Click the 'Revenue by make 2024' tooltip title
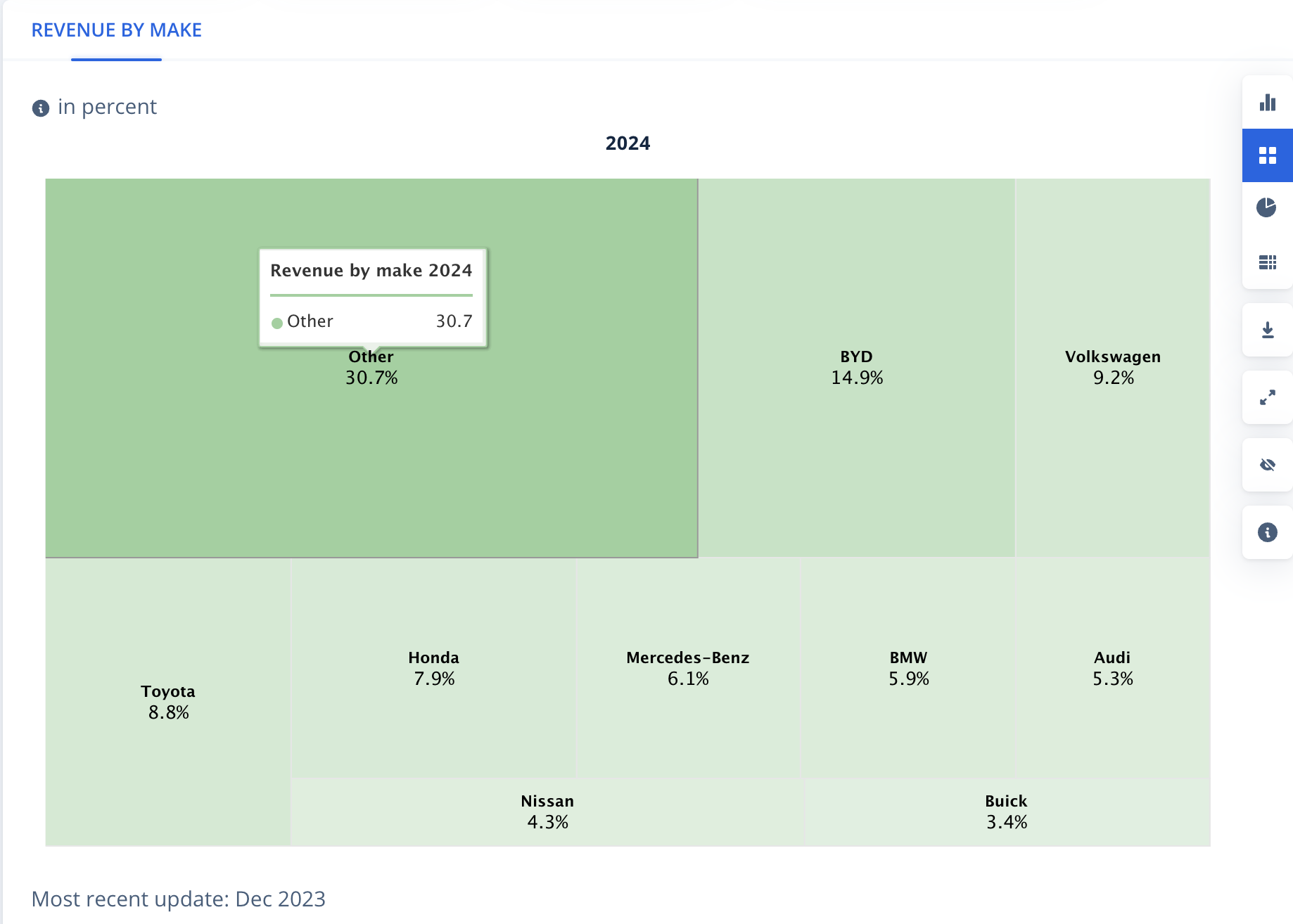 point(371,271)
